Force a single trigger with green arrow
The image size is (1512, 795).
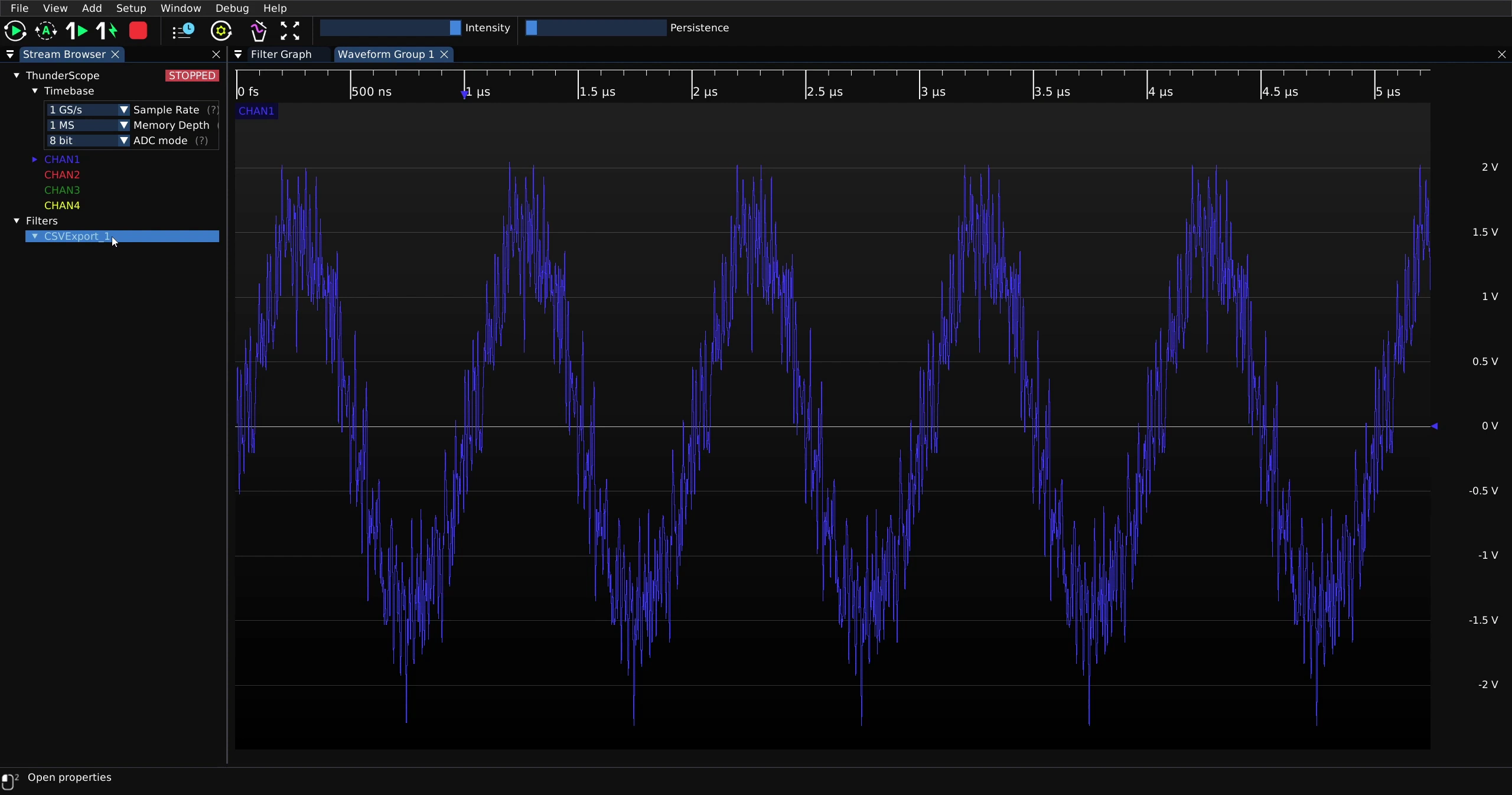107,31
